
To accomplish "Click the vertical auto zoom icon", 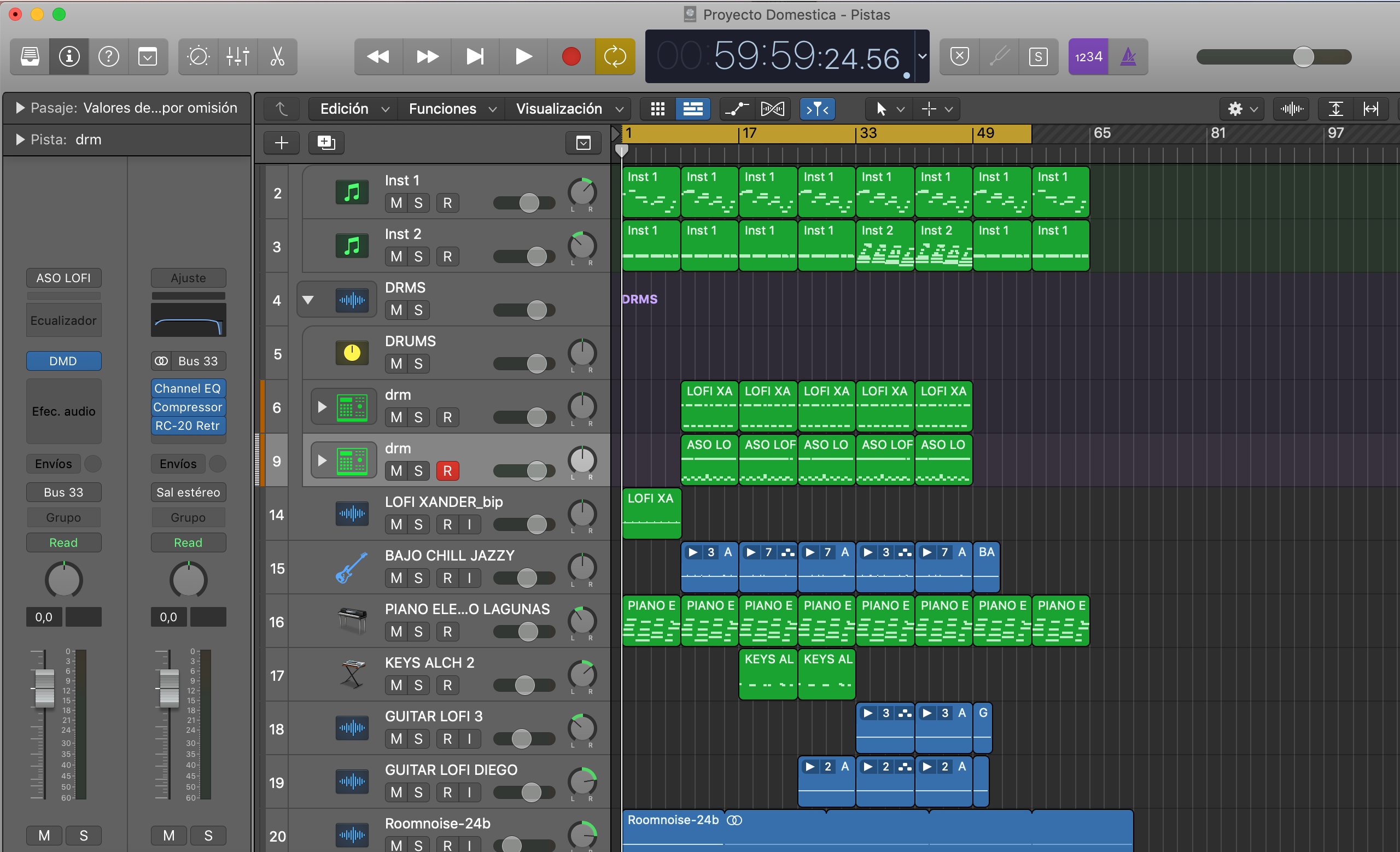I will 1336,108.
